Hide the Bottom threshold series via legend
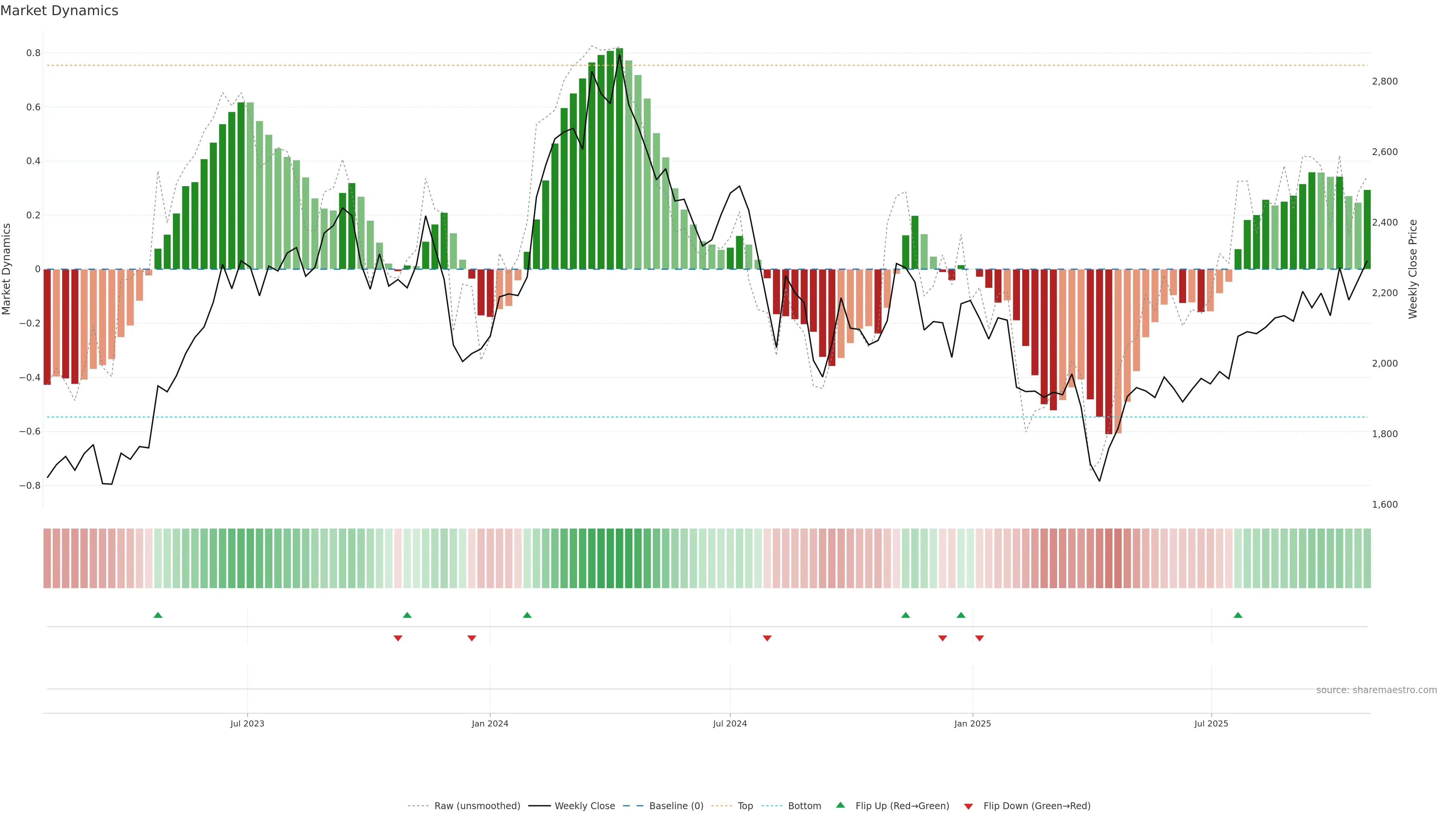1456x819 pixels. point(804,806)
